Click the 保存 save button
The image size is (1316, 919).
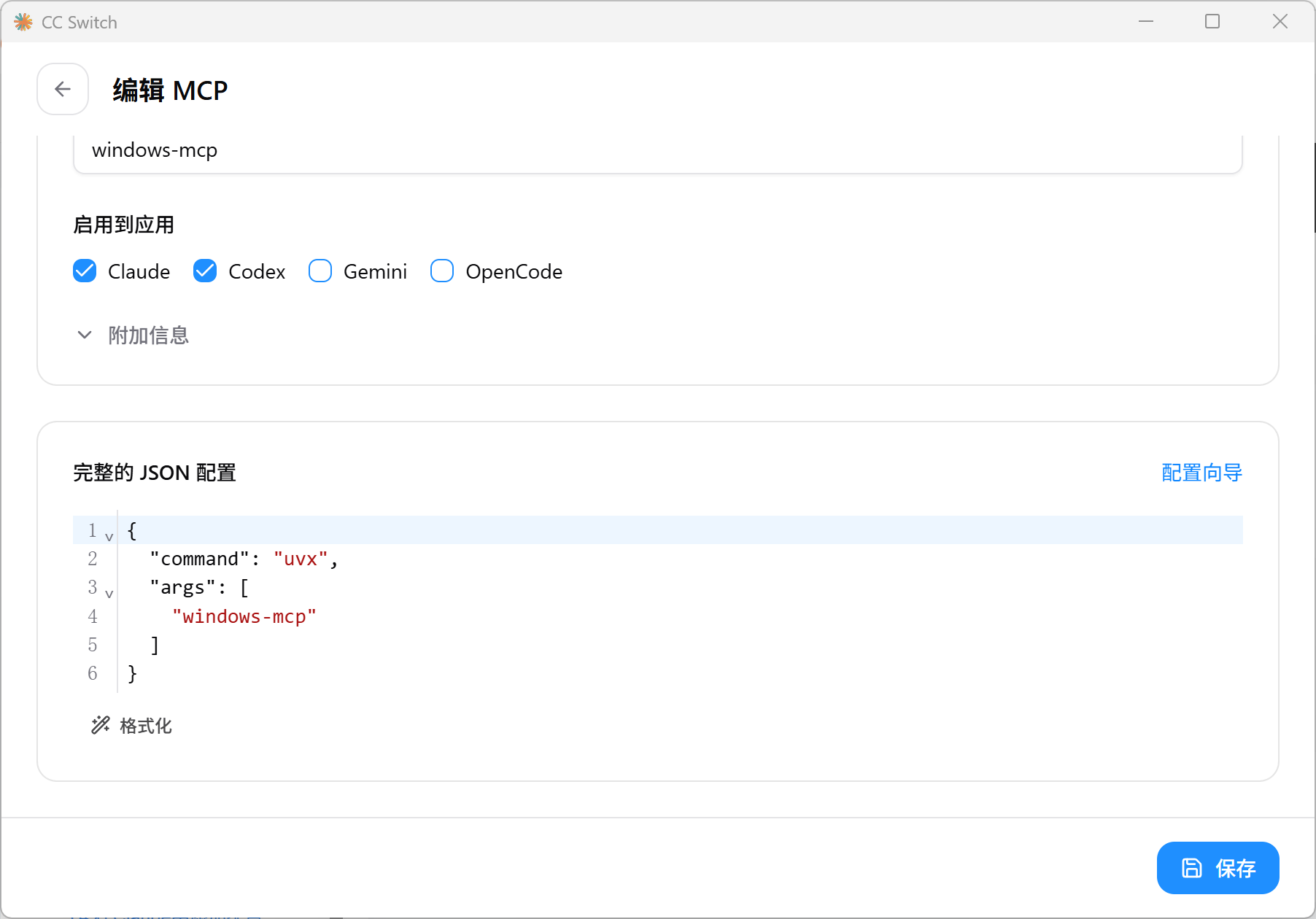pos(1218,868)
